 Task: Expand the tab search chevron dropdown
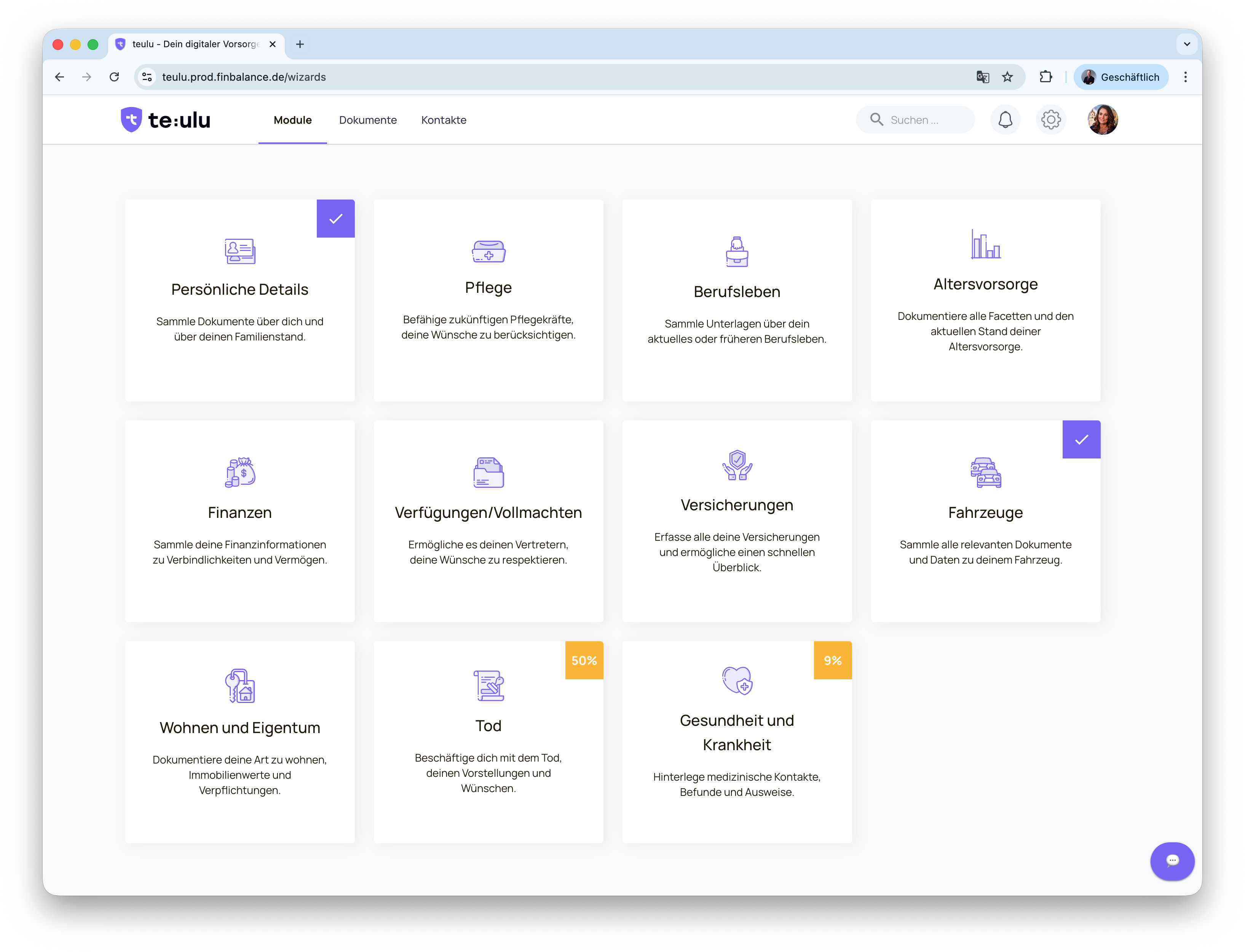point(1187,44)
